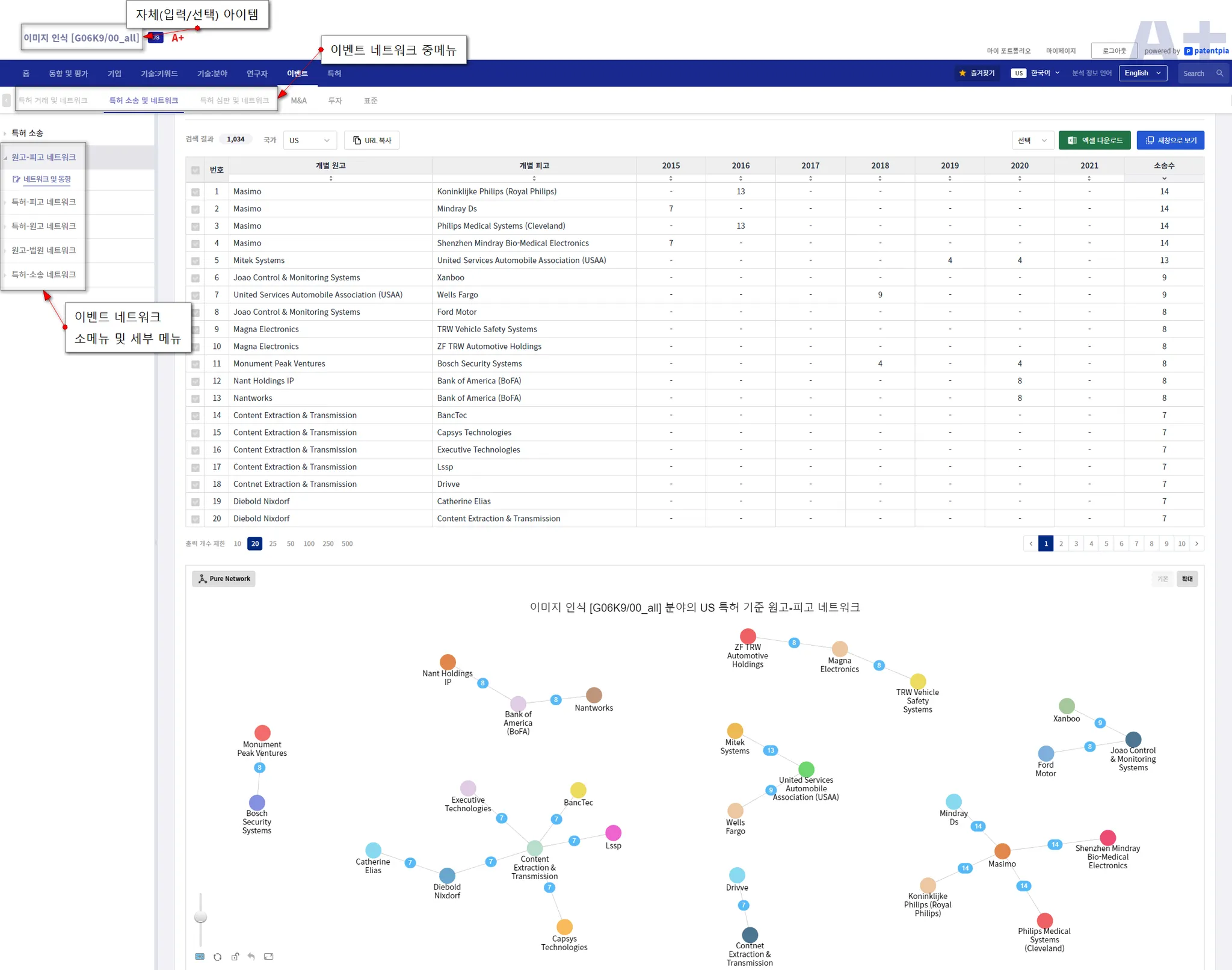
Task: Switch to the M&A tab
Action: (x=299, y=100)
